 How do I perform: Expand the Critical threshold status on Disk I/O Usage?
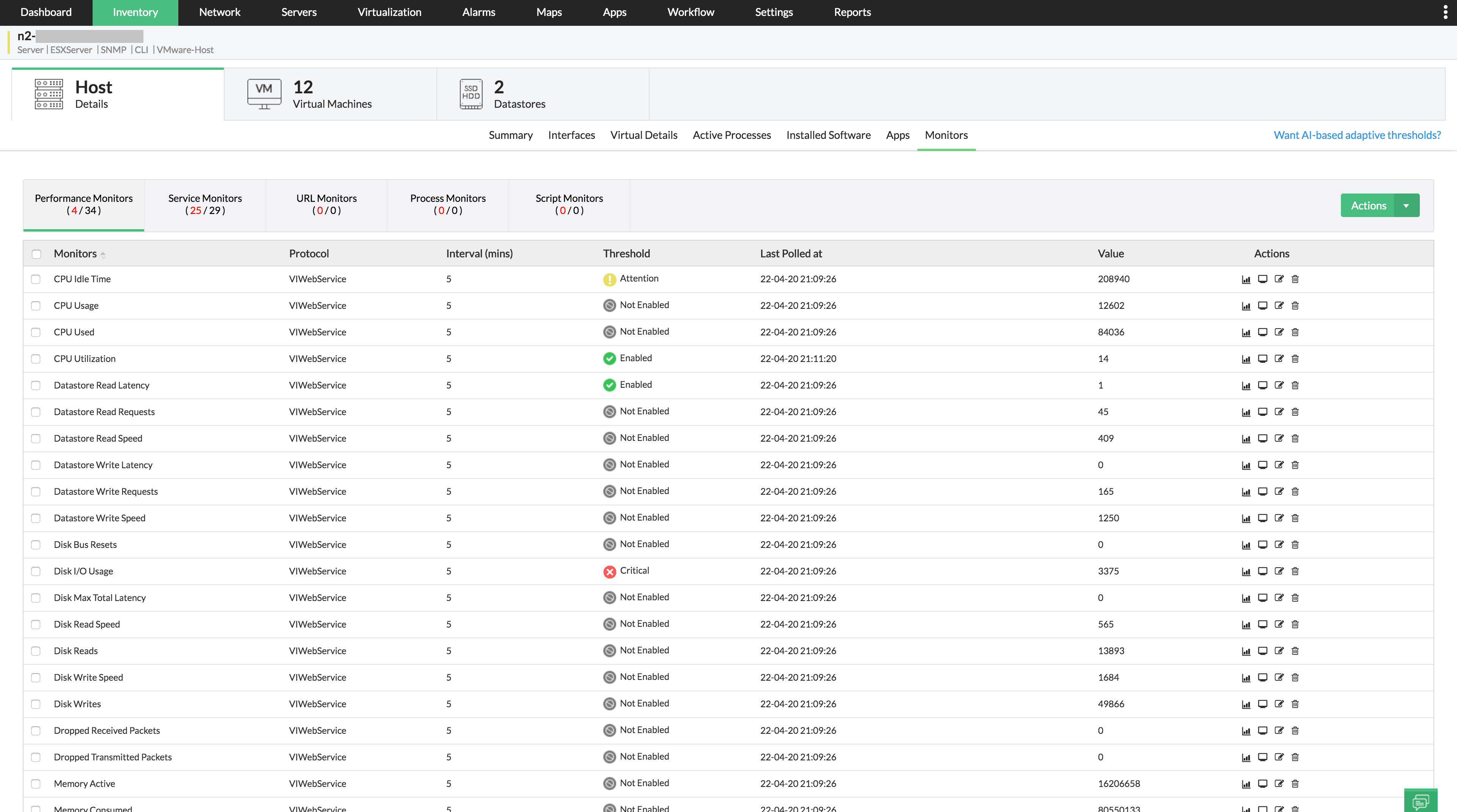click(x=609, y=572)
